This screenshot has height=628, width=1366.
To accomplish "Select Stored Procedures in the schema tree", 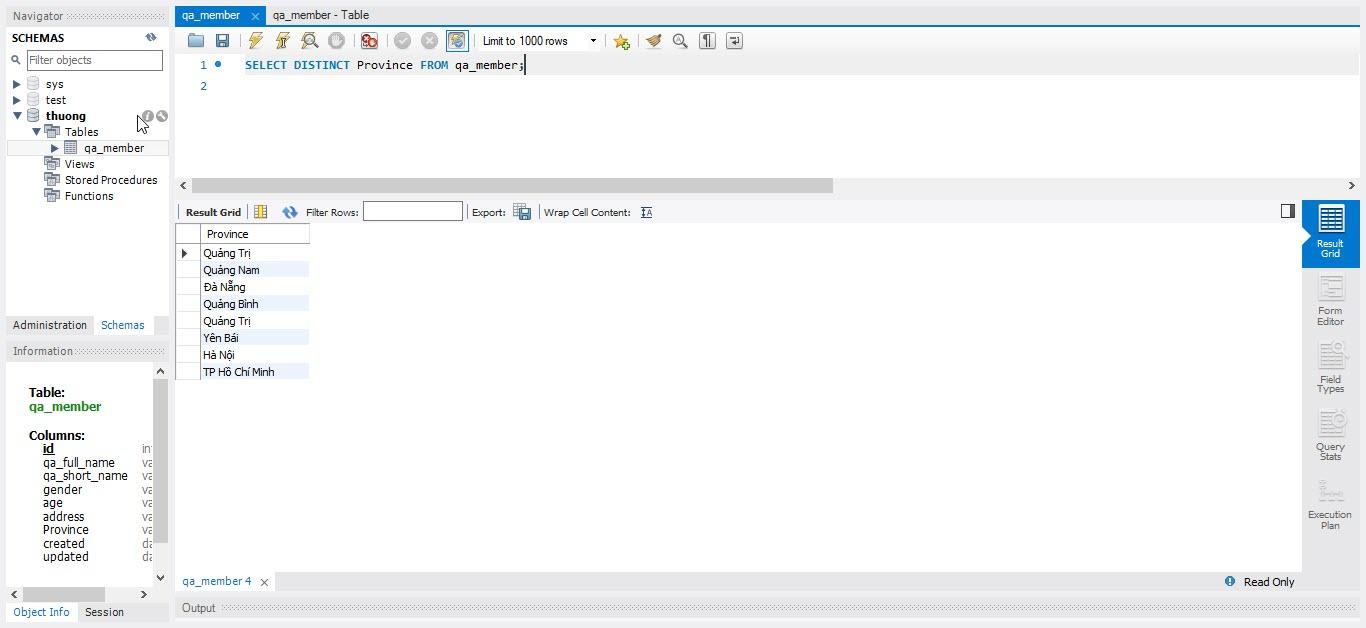I will coord(110,180).
